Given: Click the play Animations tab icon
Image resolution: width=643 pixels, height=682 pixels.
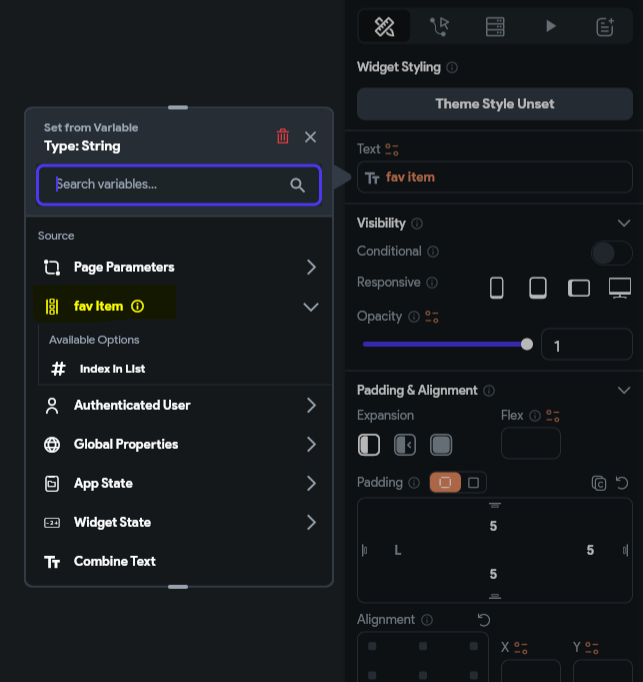Looking at the screenshot, I should click(551, 26).
